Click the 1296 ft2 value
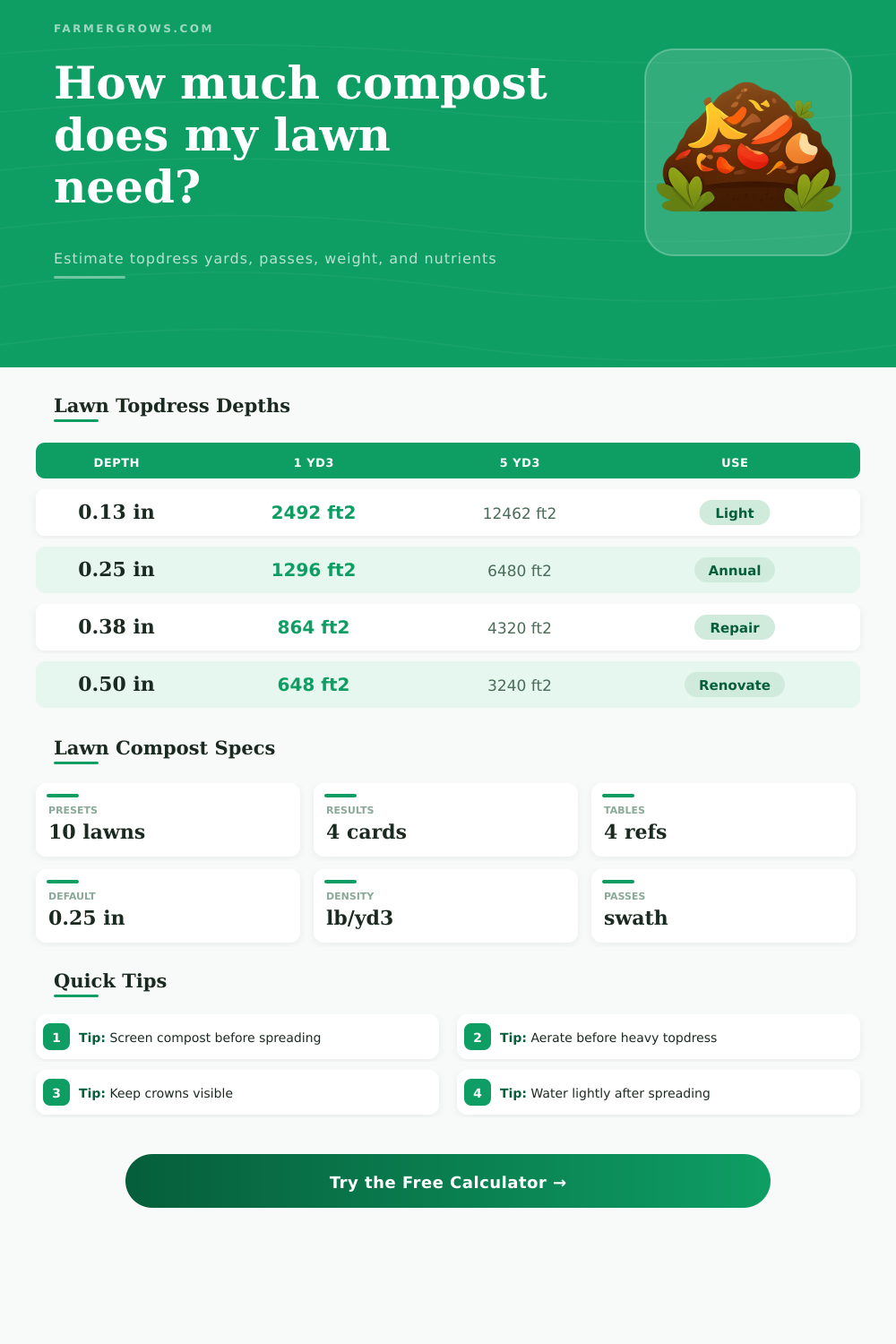This screenshot has height=1344, width=896. [314, 570]
